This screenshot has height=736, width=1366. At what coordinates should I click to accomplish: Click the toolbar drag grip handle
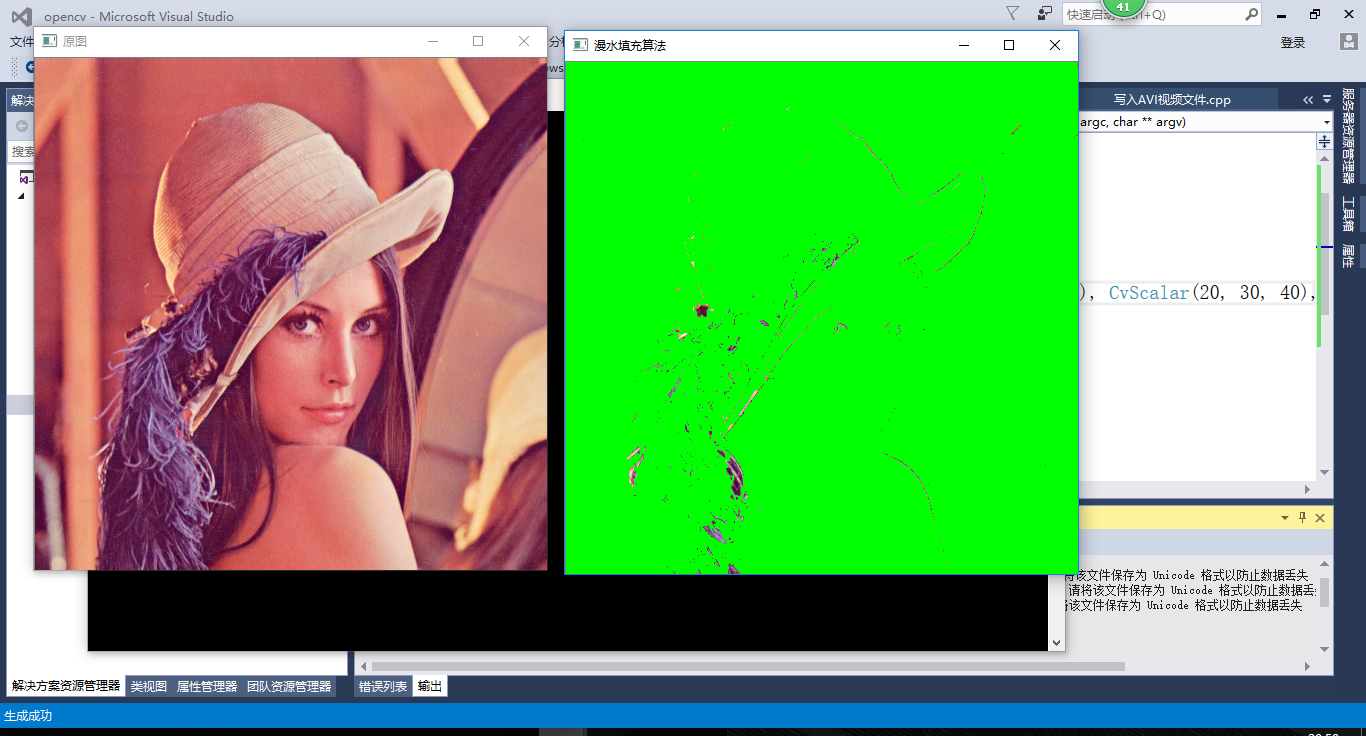click(x=14, y=68)
